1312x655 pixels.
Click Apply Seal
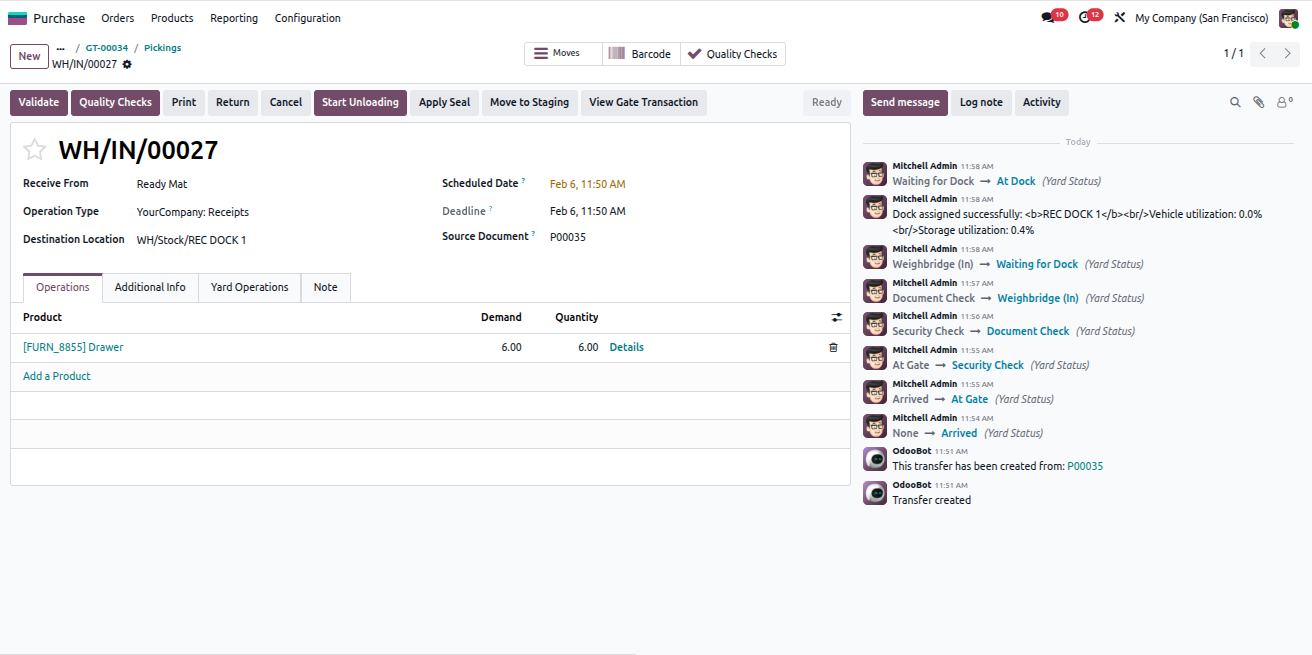point(445,102)
